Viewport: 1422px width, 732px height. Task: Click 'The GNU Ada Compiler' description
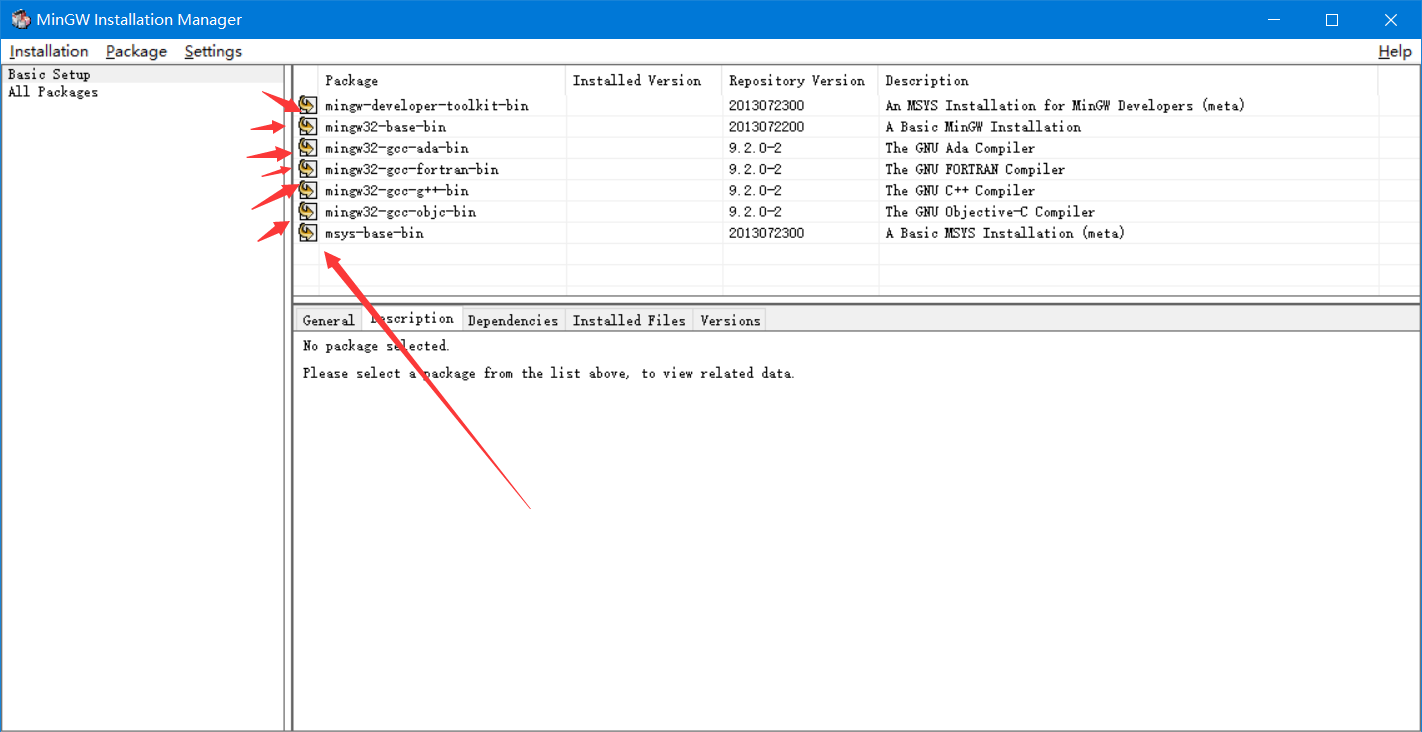(960, 148)
